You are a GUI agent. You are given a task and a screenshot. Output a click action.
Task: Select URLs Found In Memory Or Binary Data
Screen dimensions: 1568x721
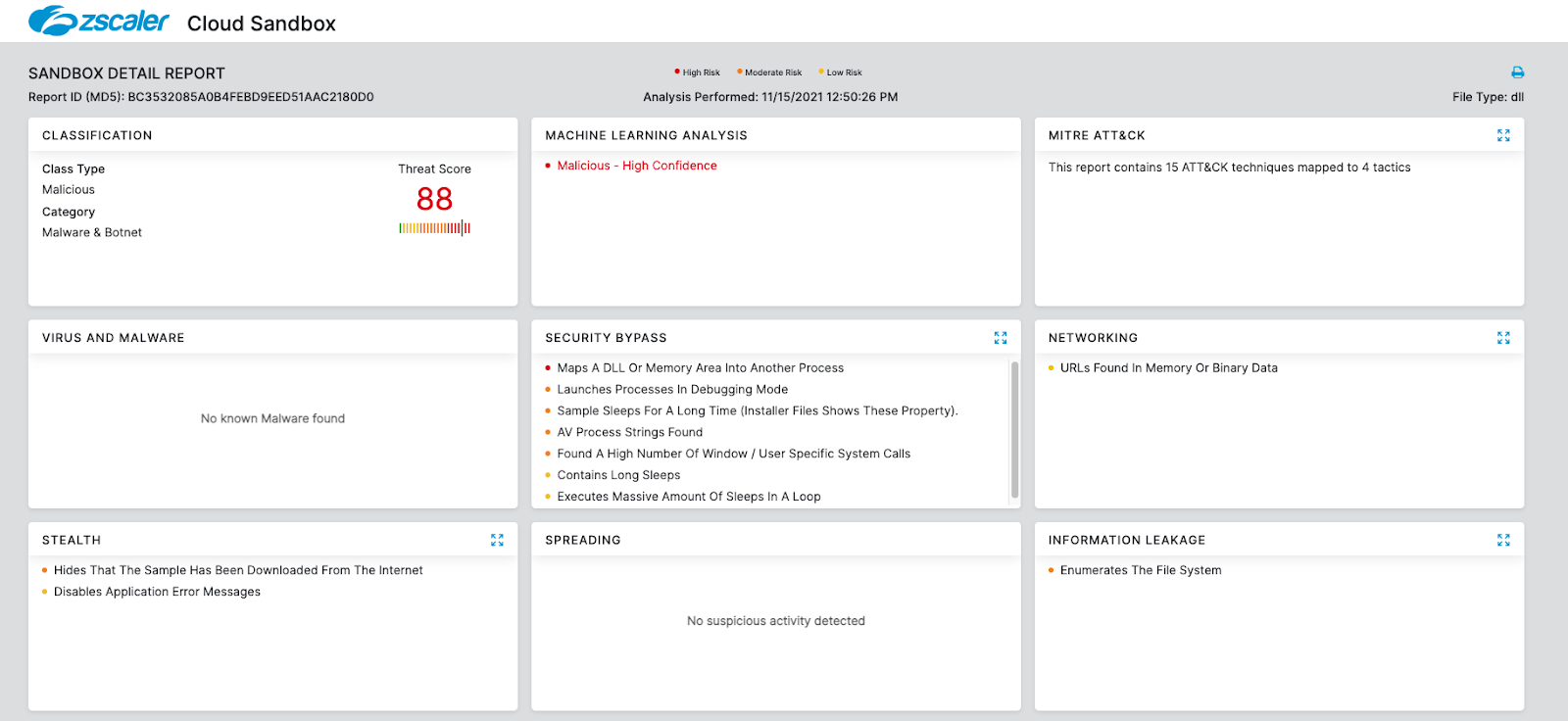coord(1168,368)
